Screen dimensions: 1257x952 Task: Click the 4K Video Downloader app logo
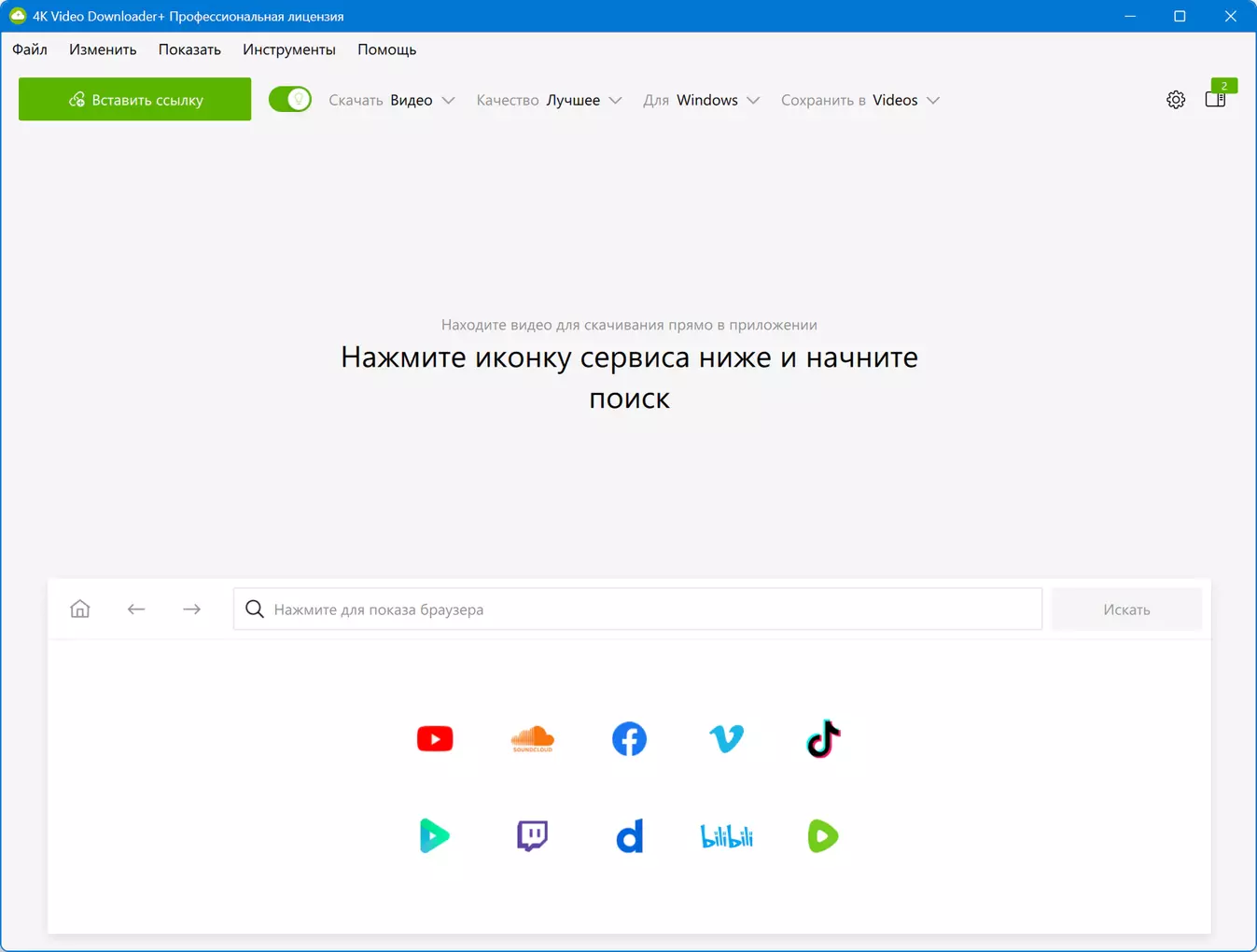pos(18,16)
